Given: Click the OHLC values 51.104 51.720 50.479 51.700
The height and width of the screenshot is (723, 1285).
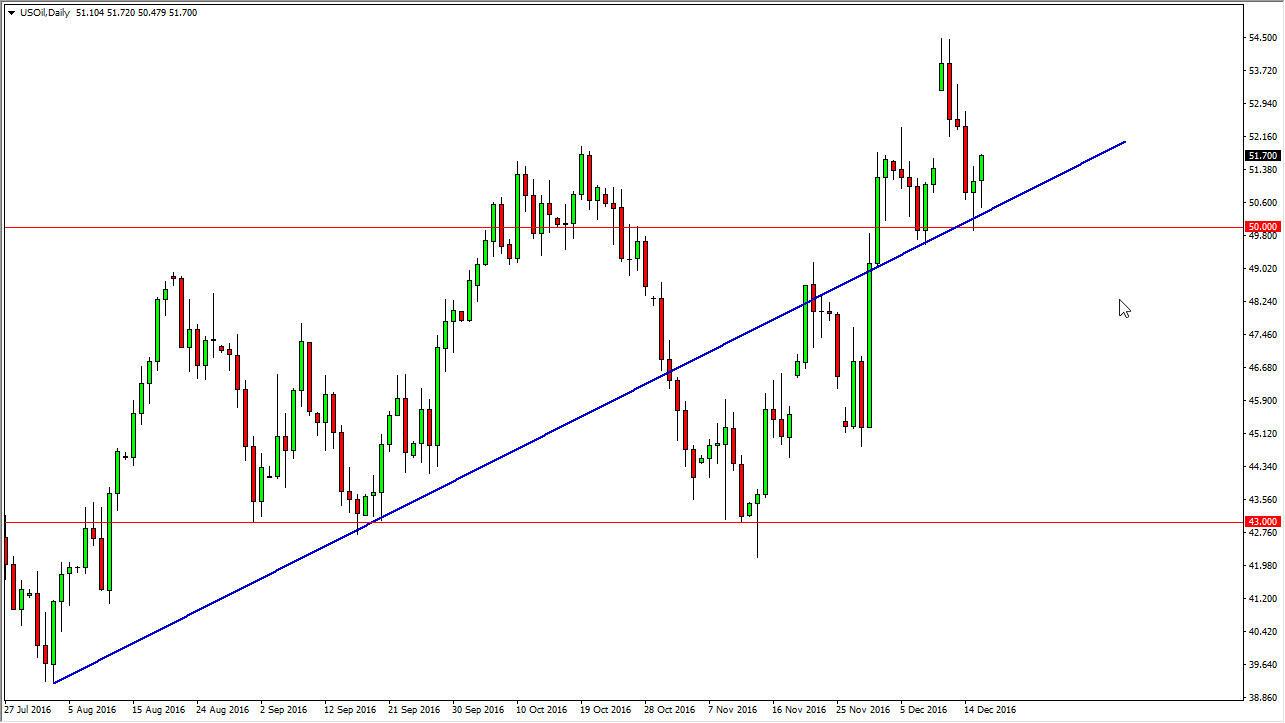Looking at the screenshot, I should pos(135,13).
